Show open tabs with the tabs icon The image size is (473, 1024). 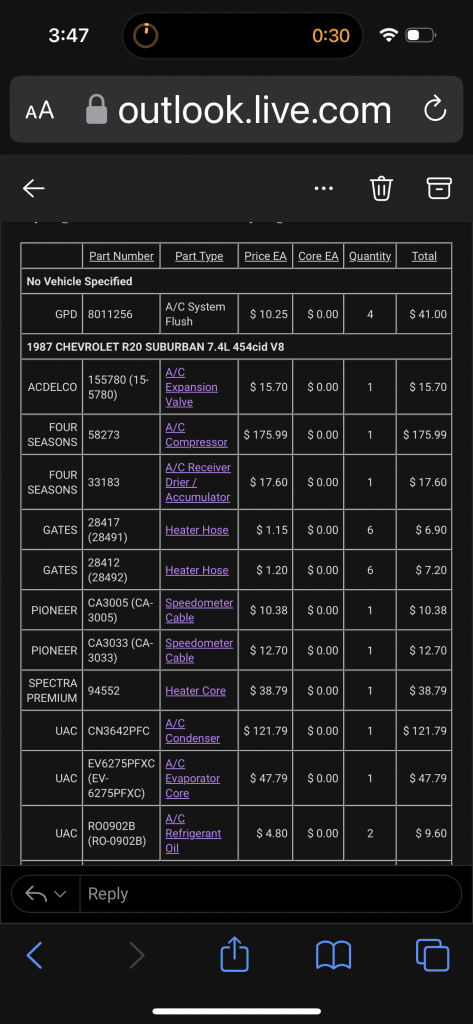(432, 955)
